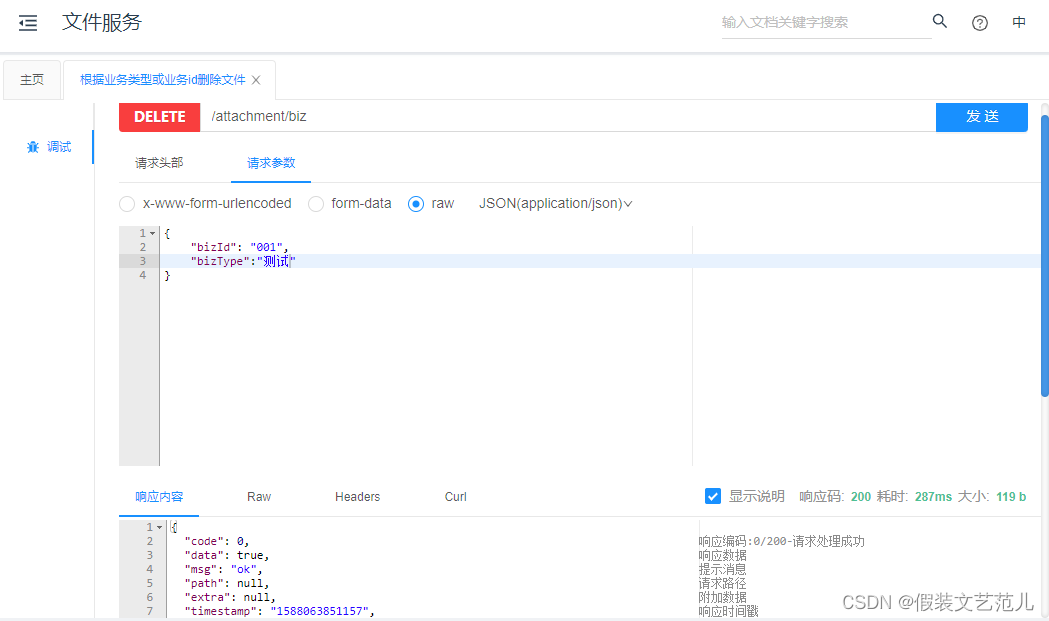1049x621 pixels.
Task: Click the search magnifier icon
Action: [940, 21]
